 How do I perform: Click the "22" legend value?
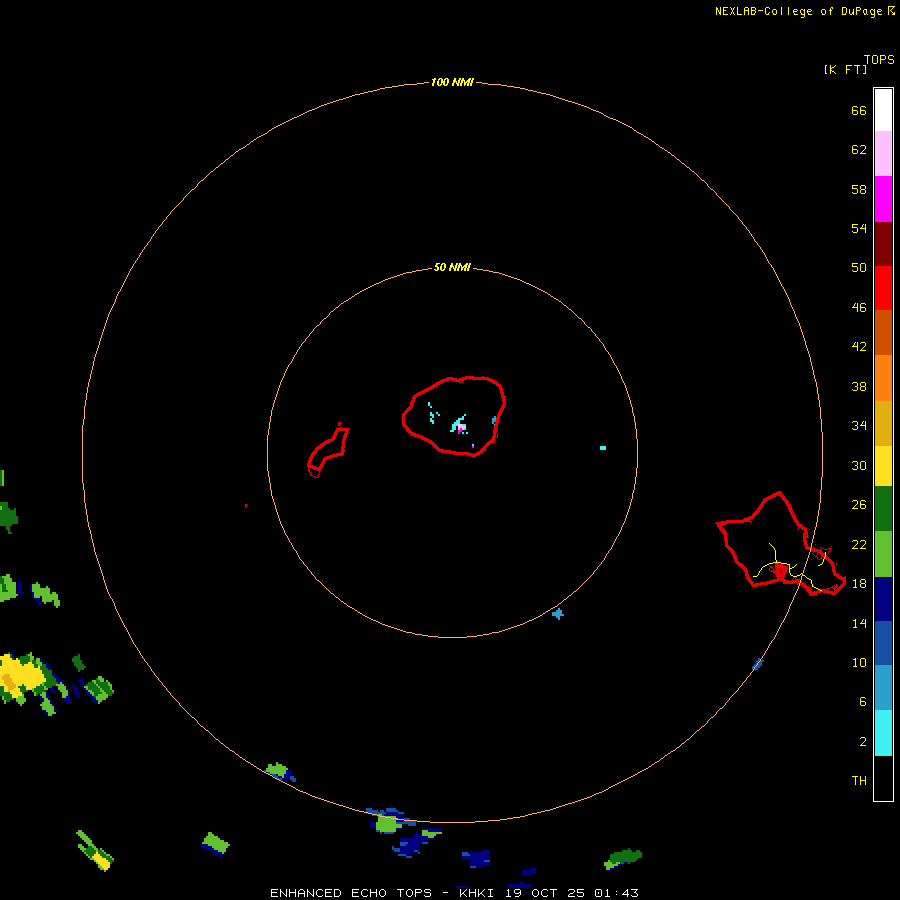coord(859,545)
